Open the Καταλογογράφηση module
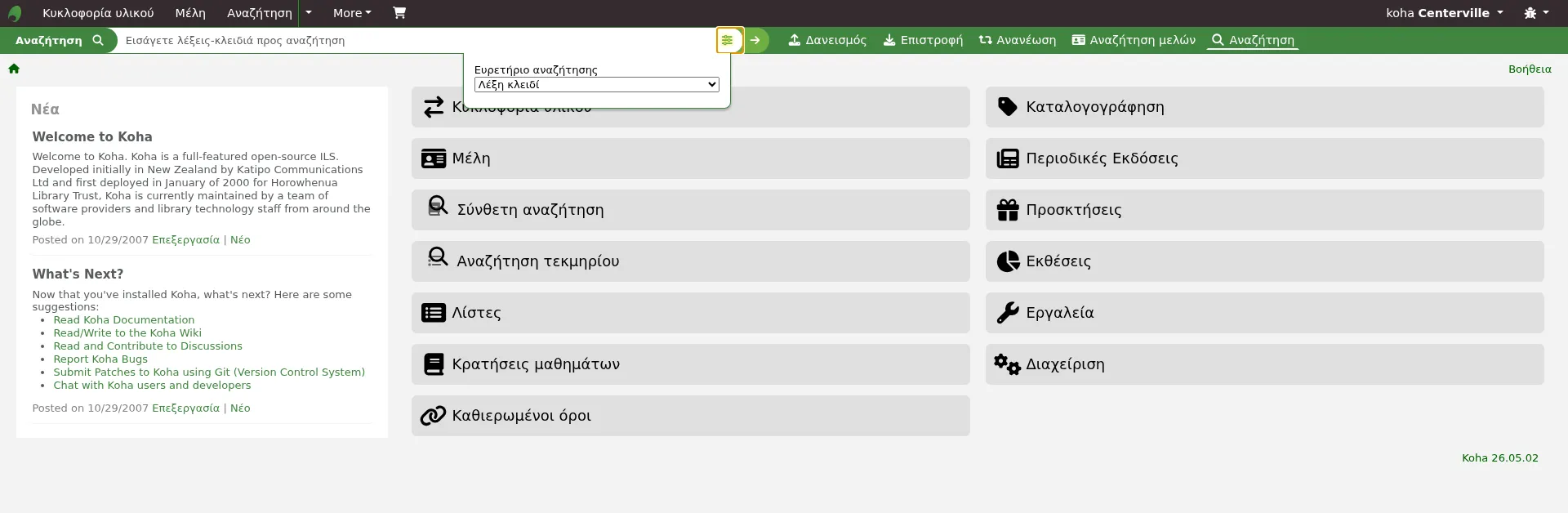1568x513 pixels. point(1265,107)
